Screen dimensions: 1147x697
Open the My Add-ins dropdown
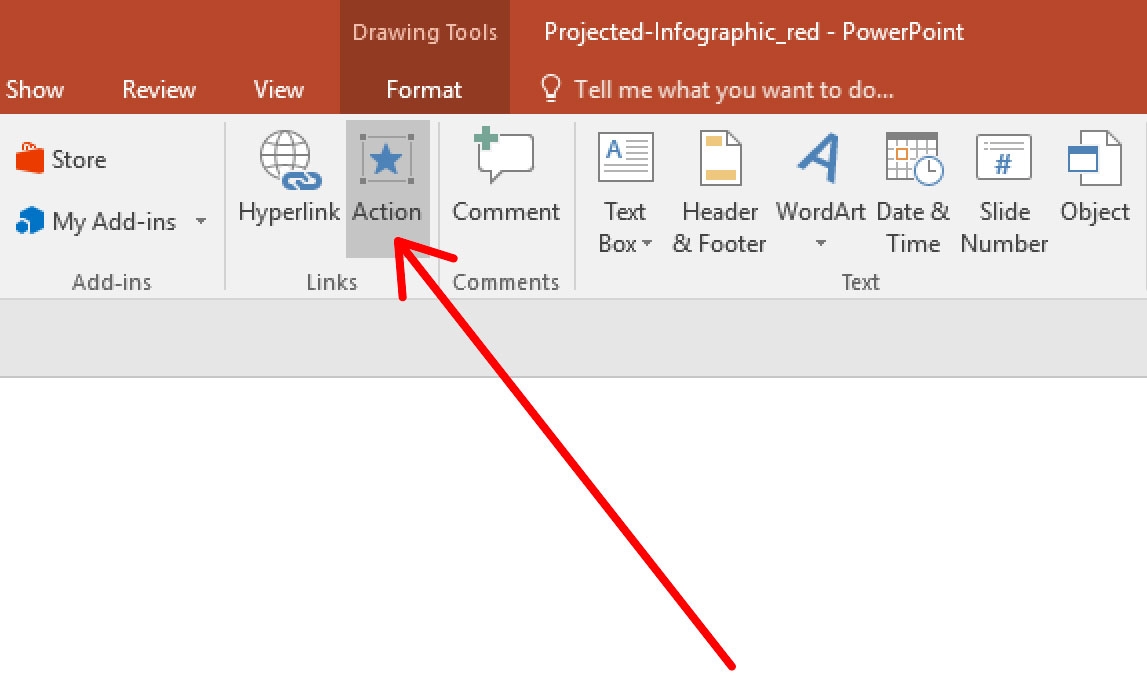click(200, 222)
